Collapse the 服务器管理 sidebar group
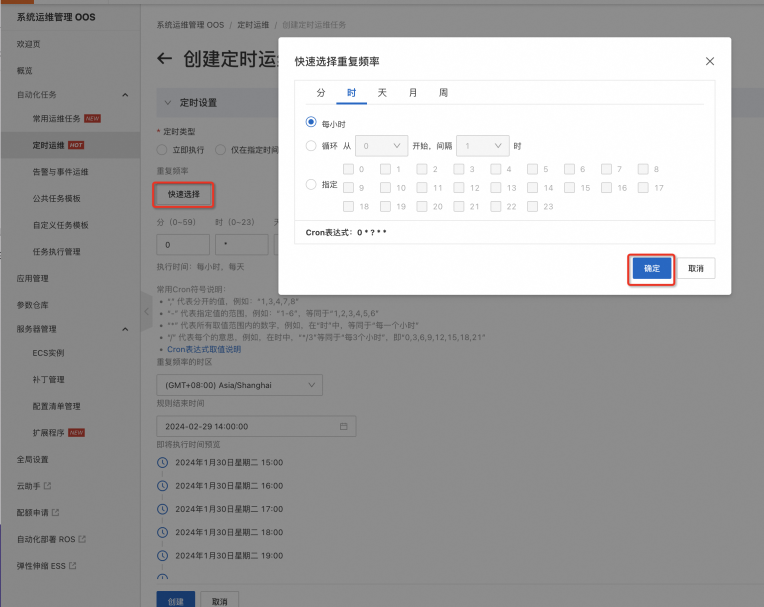 point(125,329)
